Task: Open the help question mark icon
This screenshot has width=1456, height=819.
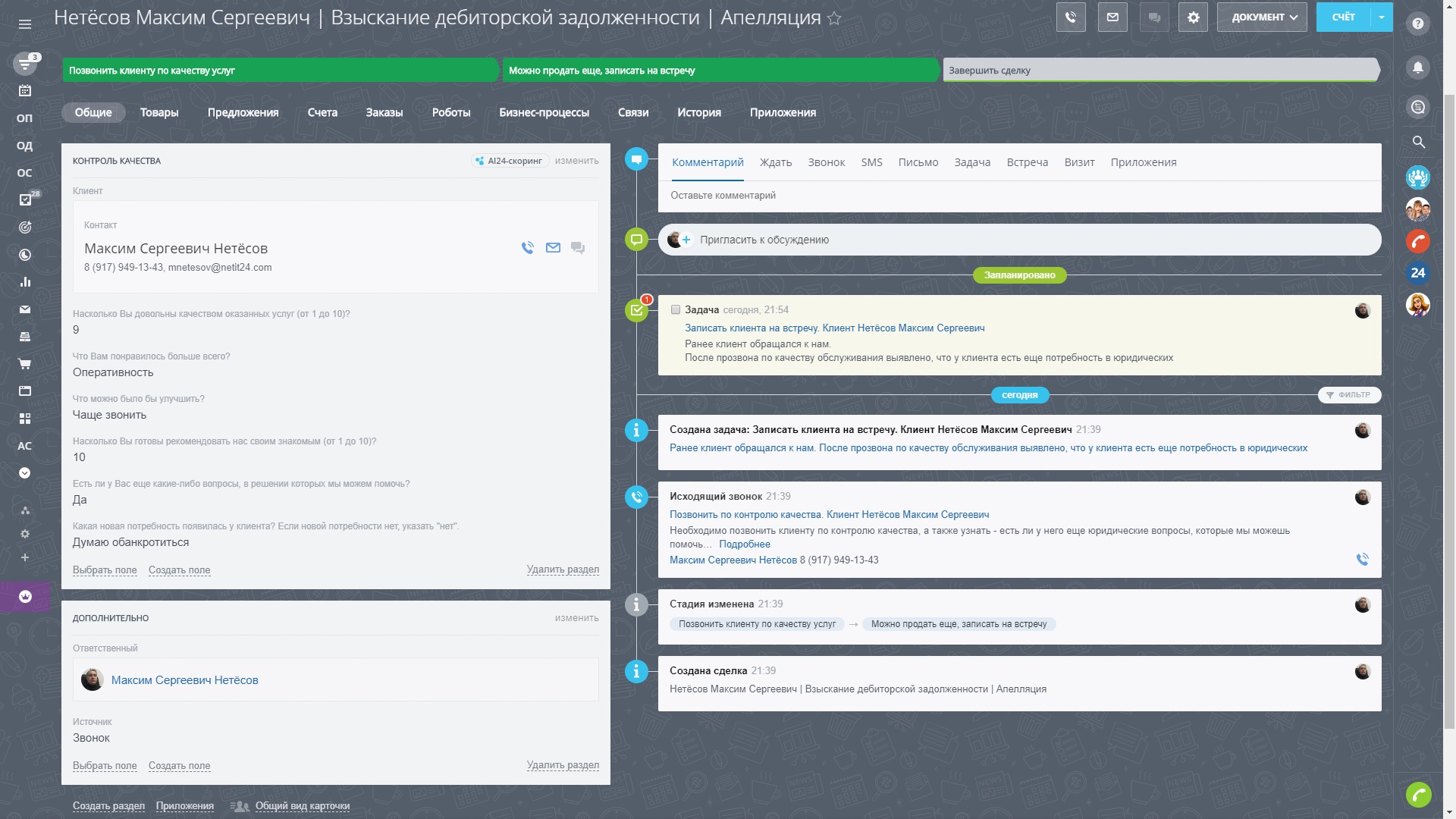Action: [1417, 24]
